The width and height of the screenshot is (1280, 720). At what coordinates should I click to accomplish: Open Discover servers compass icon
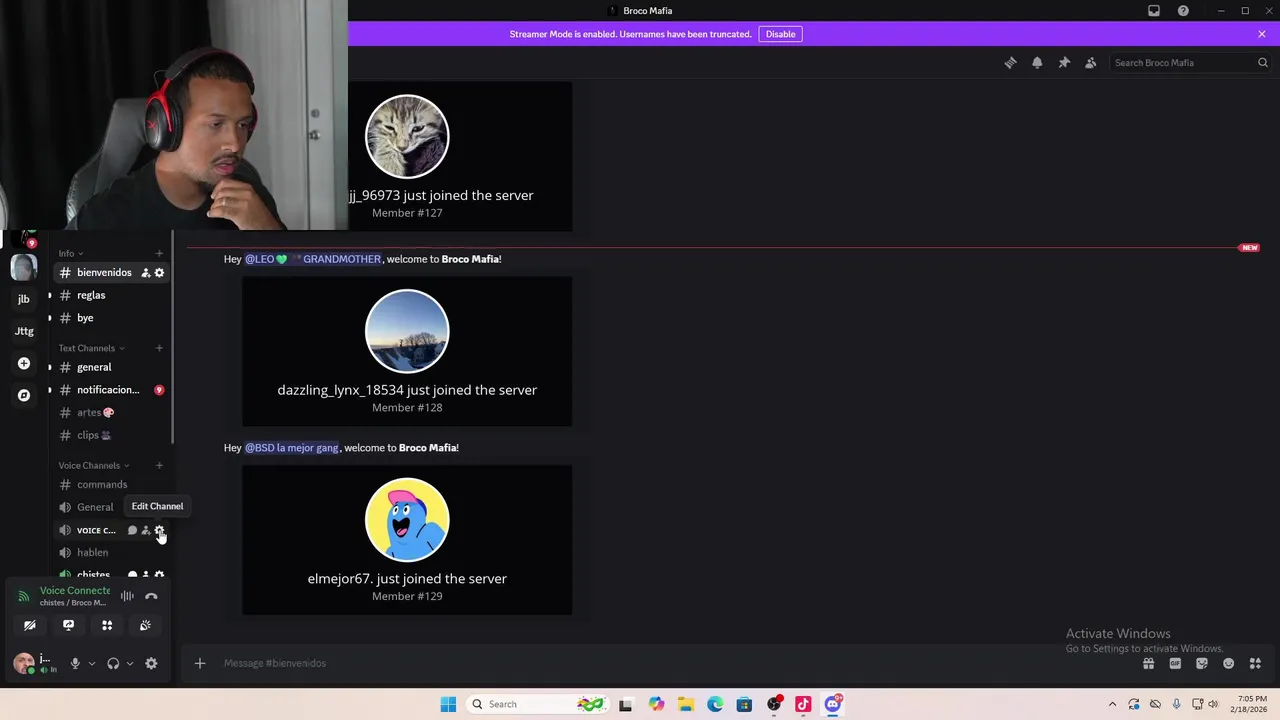[x=24, y=395]
